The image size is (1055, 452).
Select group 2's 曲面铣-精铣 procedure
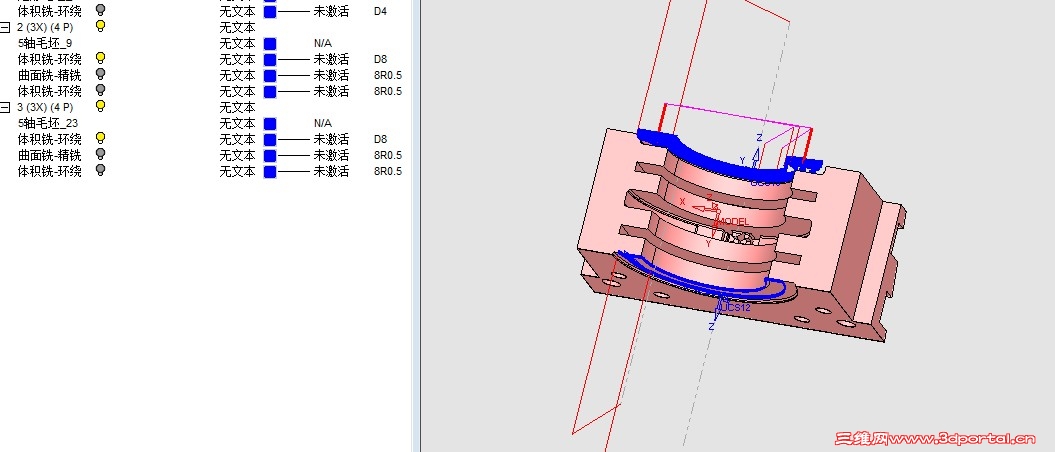[x=50, y=75]
